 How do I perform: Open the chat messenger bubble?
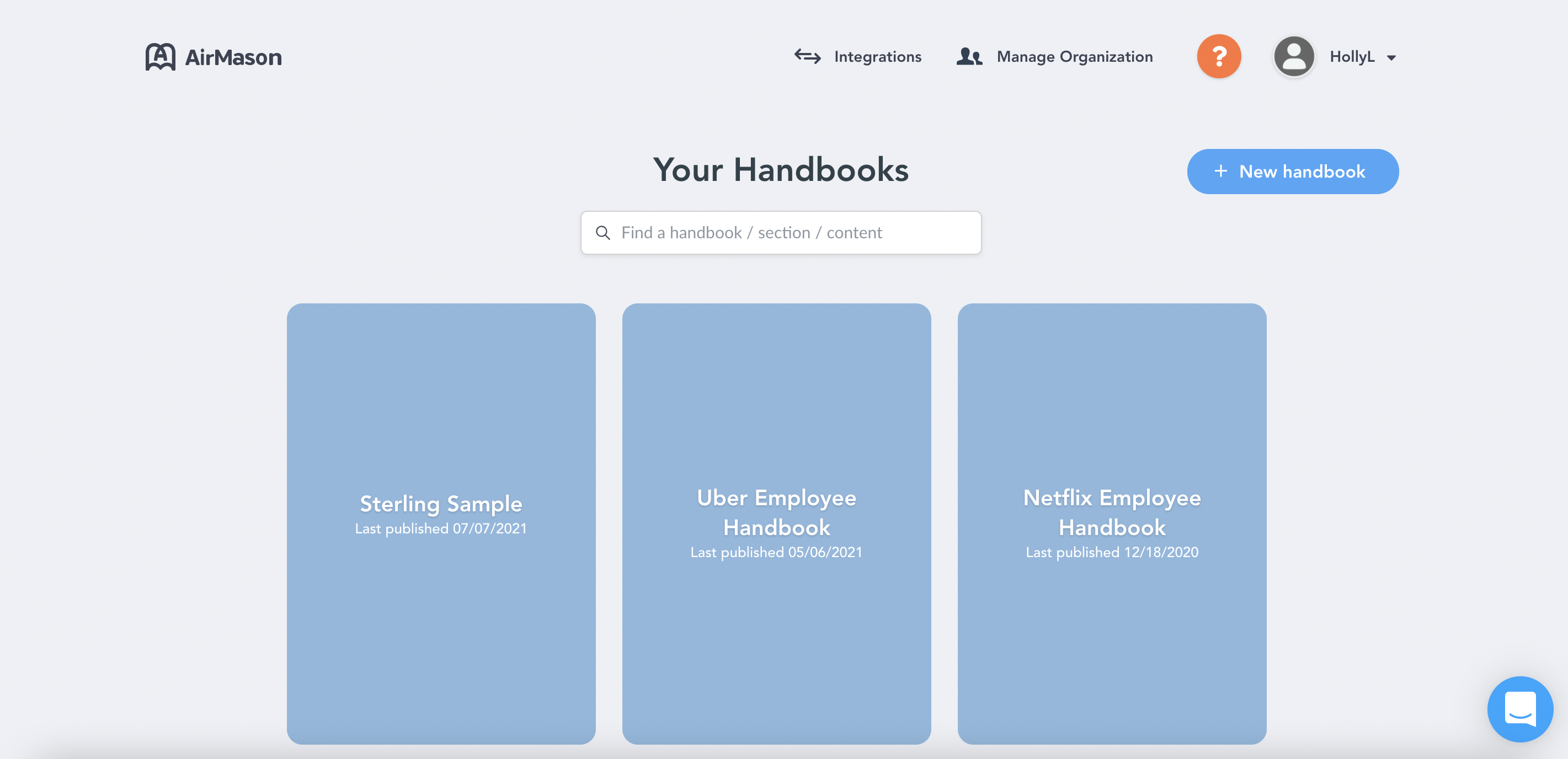(x=1520, y=709)
